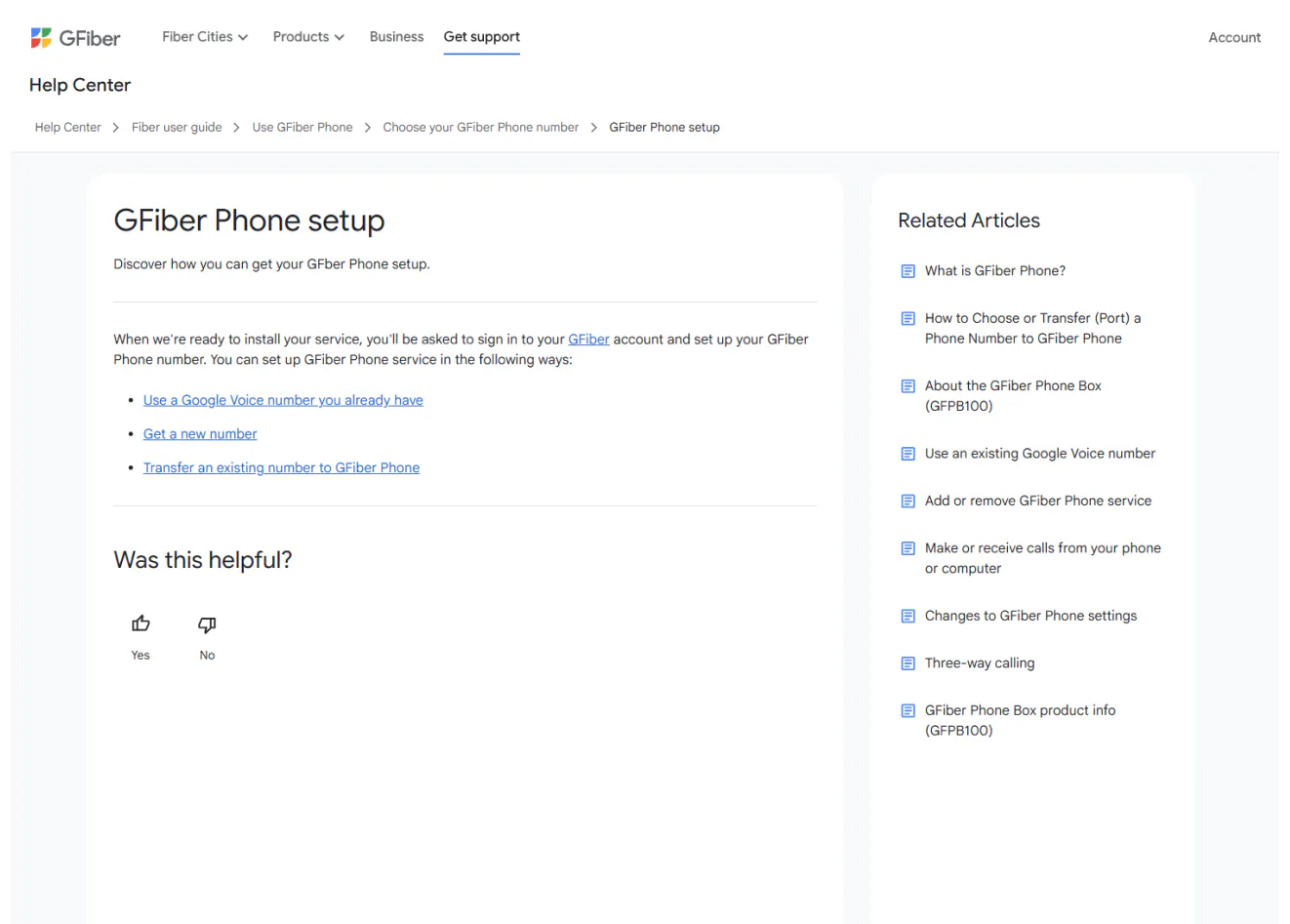The image size is (1290, 924).
Task: Click article icon next to Changes to GFiber Phone settings
Action: click(907, 616)
